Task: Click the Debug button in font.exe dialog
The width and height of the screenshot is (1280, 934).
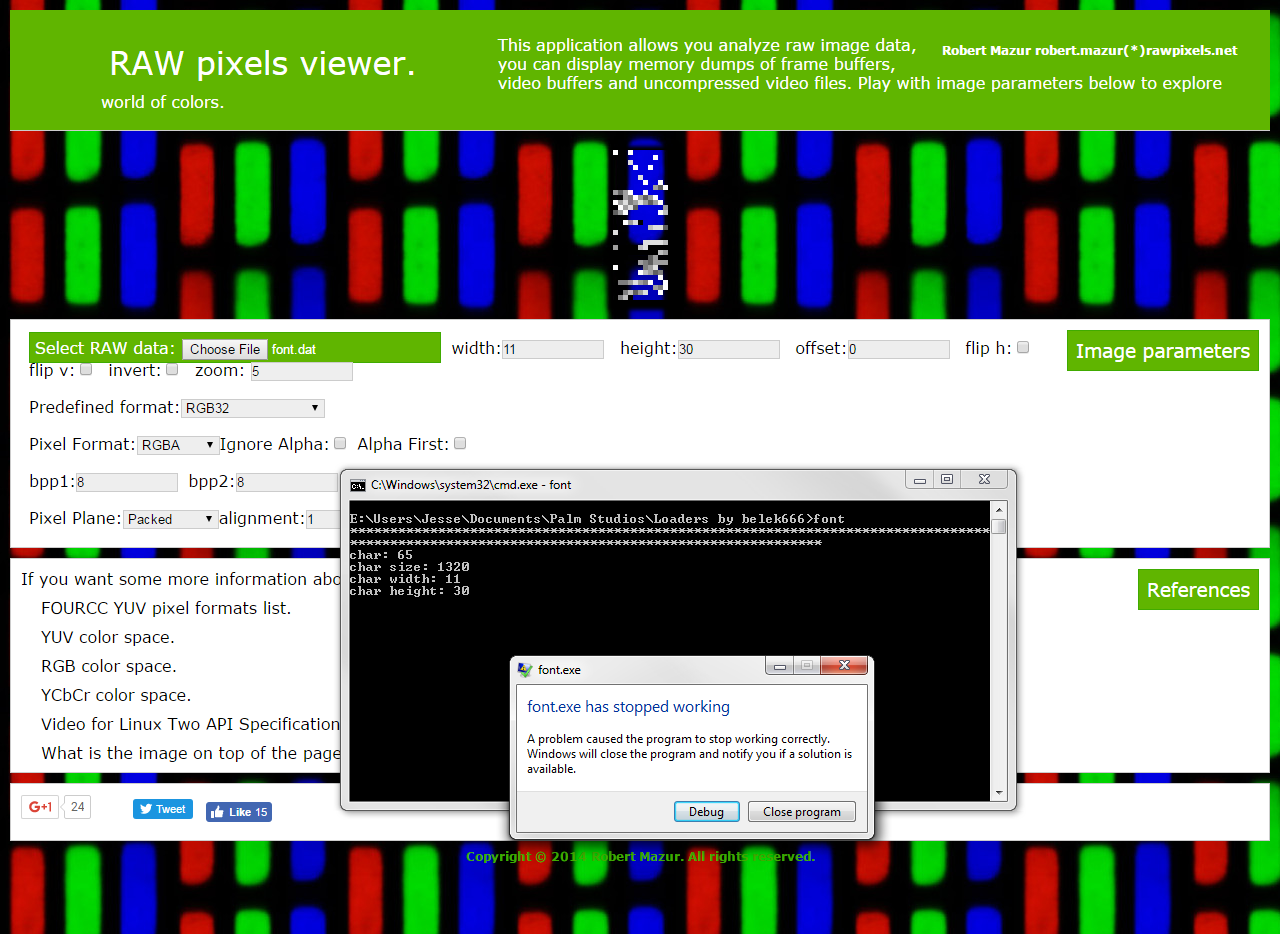Action: (706, 812)
